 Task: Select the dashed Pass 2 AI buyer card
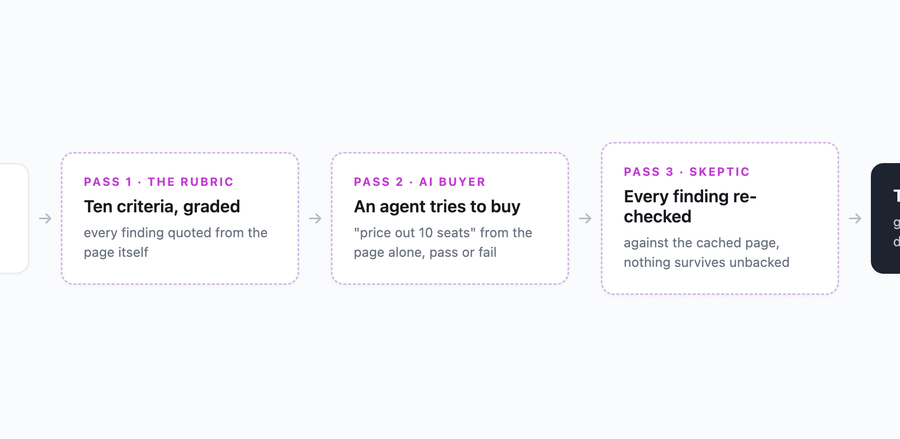click(450, 219)
